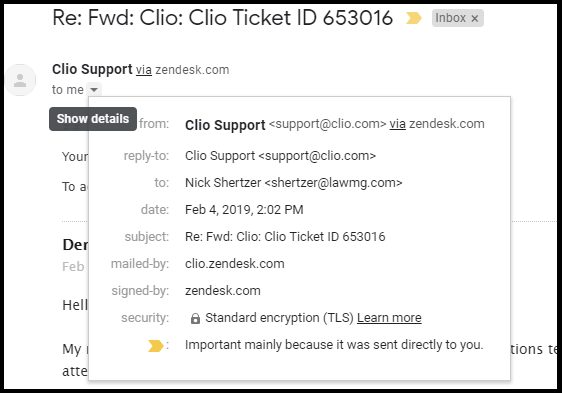Screen dimensions: 562x393
Task: Click the Clio Support sender name in the header
Action: 92,69
